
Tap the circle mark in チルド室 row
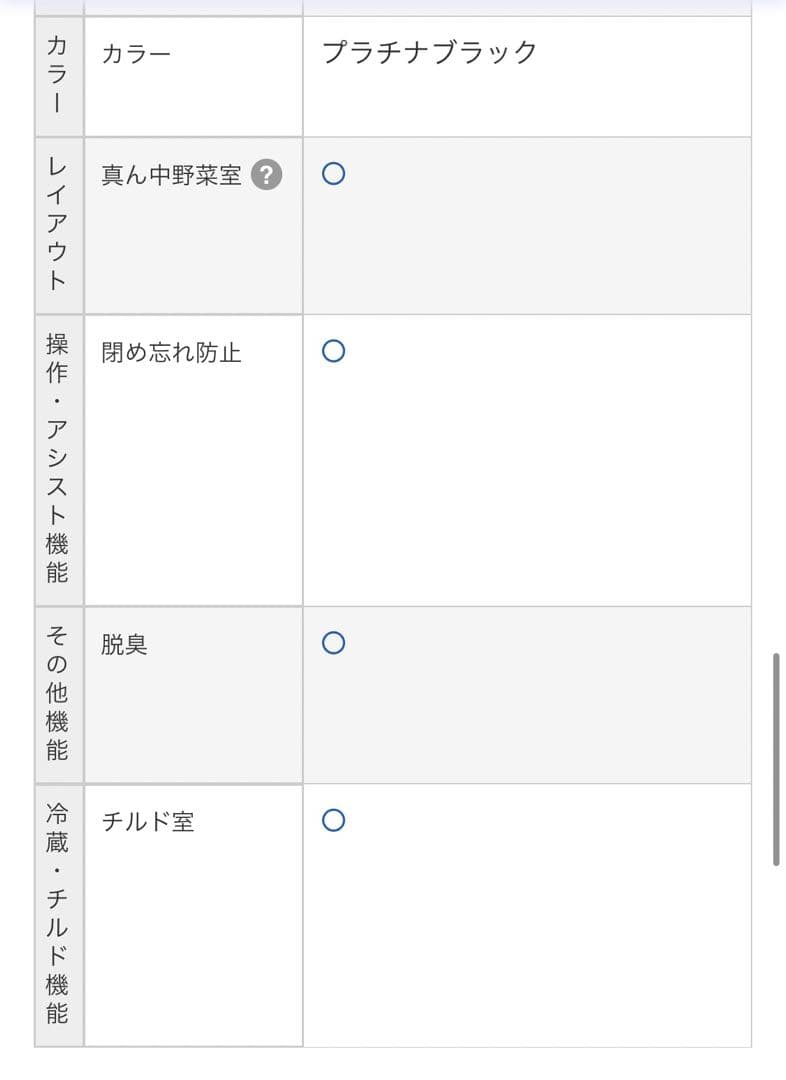point(334,821)
